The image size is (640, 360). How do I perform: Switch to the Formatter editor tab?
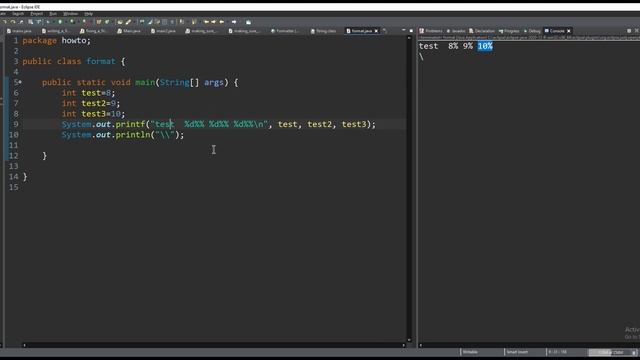[285, 31]
